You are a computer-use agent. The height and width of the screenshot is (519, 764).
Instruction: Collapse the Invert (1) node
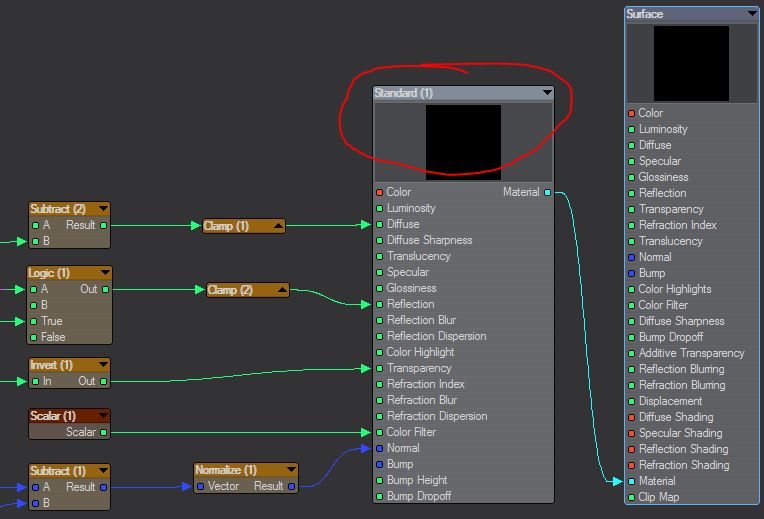coord(103,365)
